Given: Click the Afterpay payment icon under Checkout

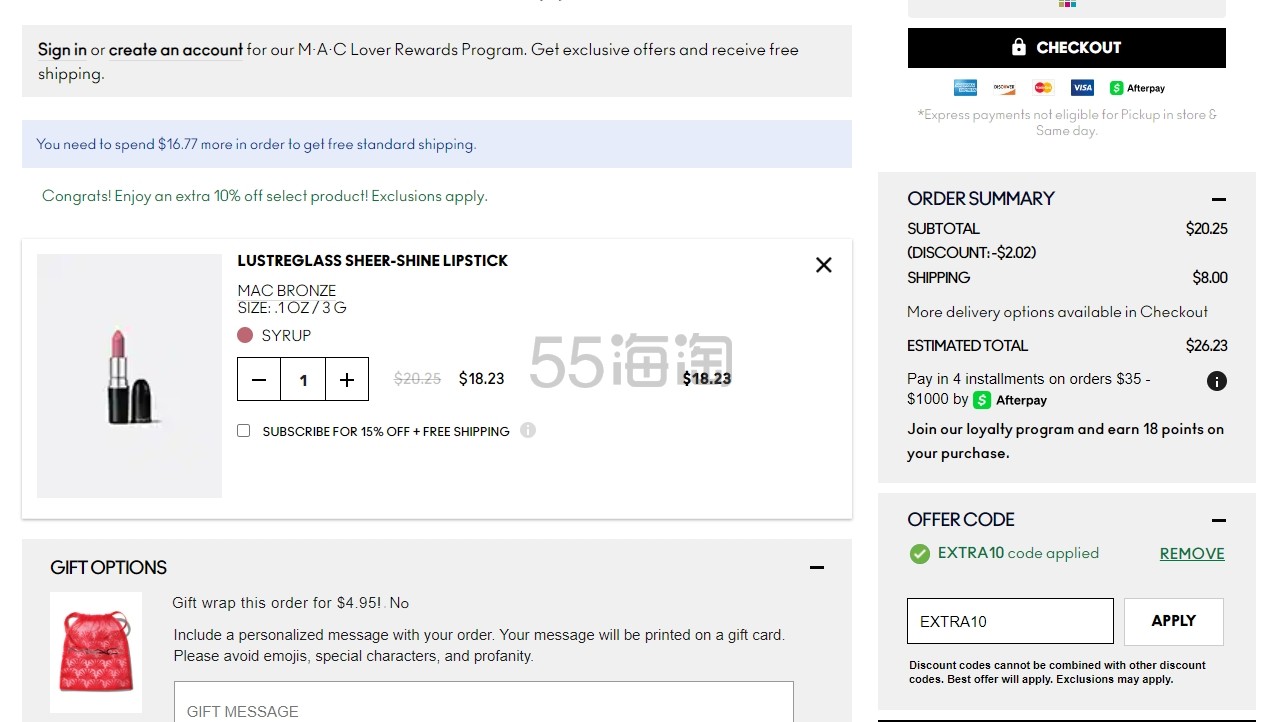Looking at the screenshot, I should pos(1137,88).
